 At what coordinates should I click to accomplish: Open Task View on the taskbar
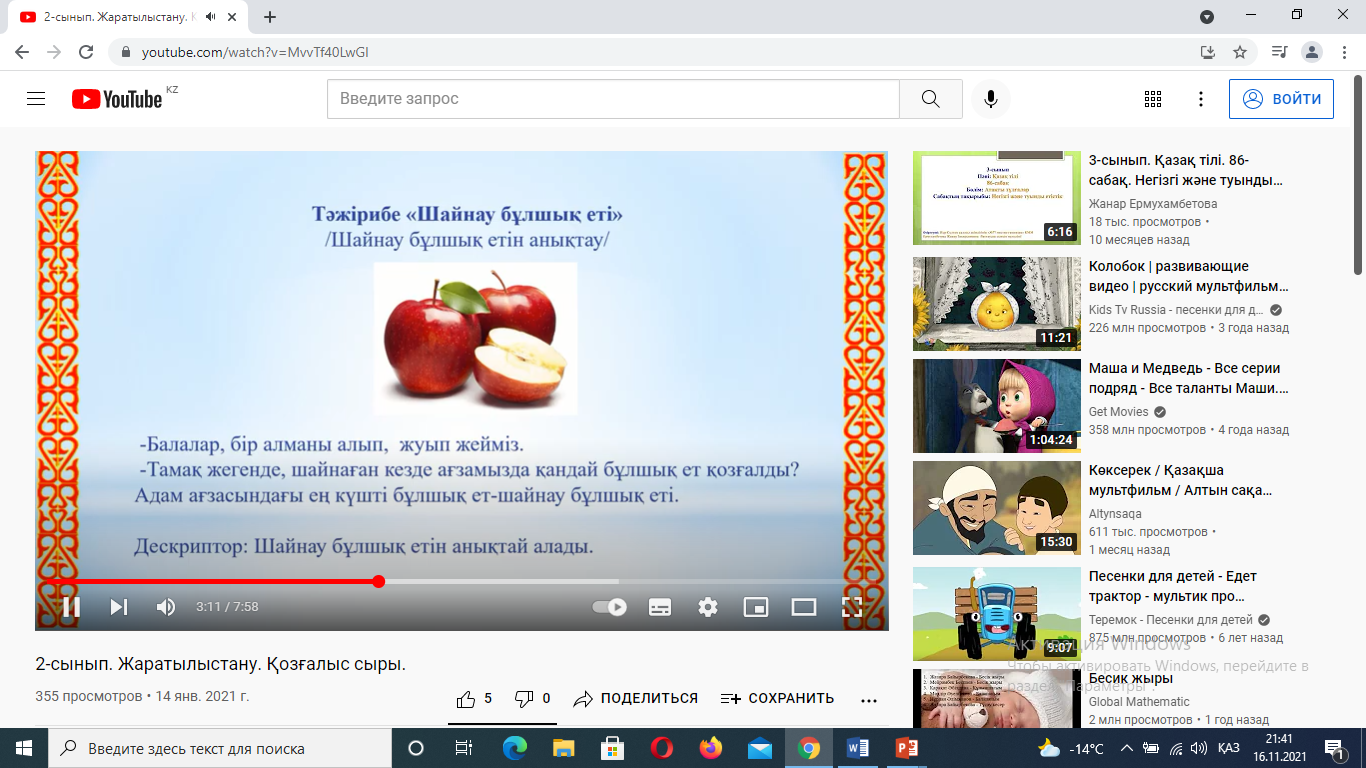pyautogui.click(x=464, y=748)
